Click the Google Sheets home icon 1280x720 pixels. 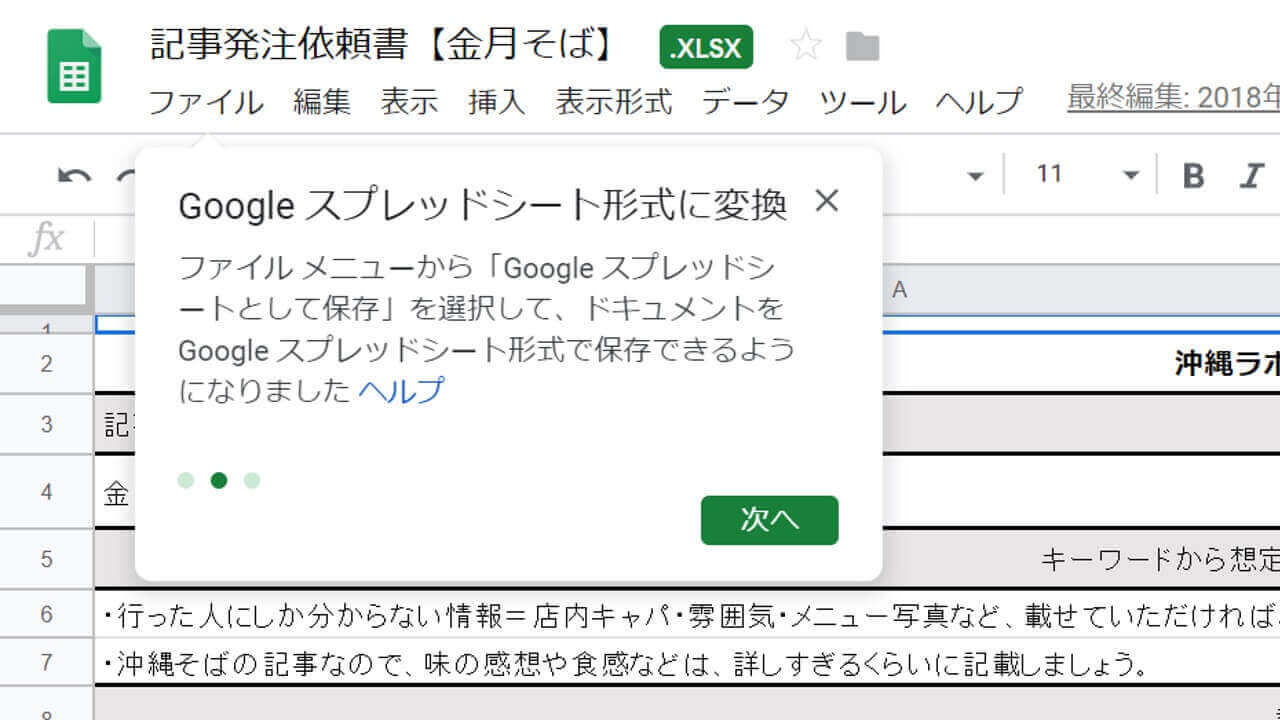pyautogui.click(x=75, y=66)
